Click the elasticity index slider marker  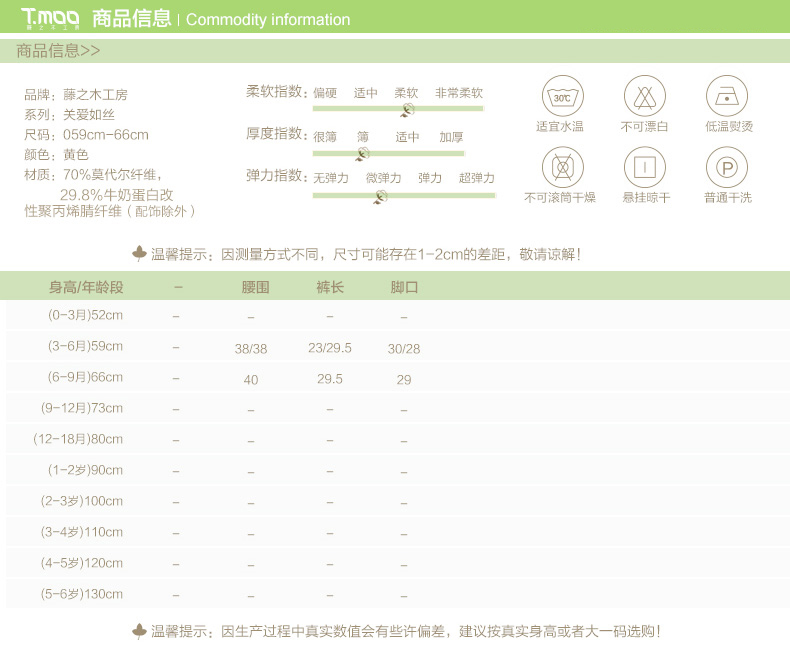381,197
